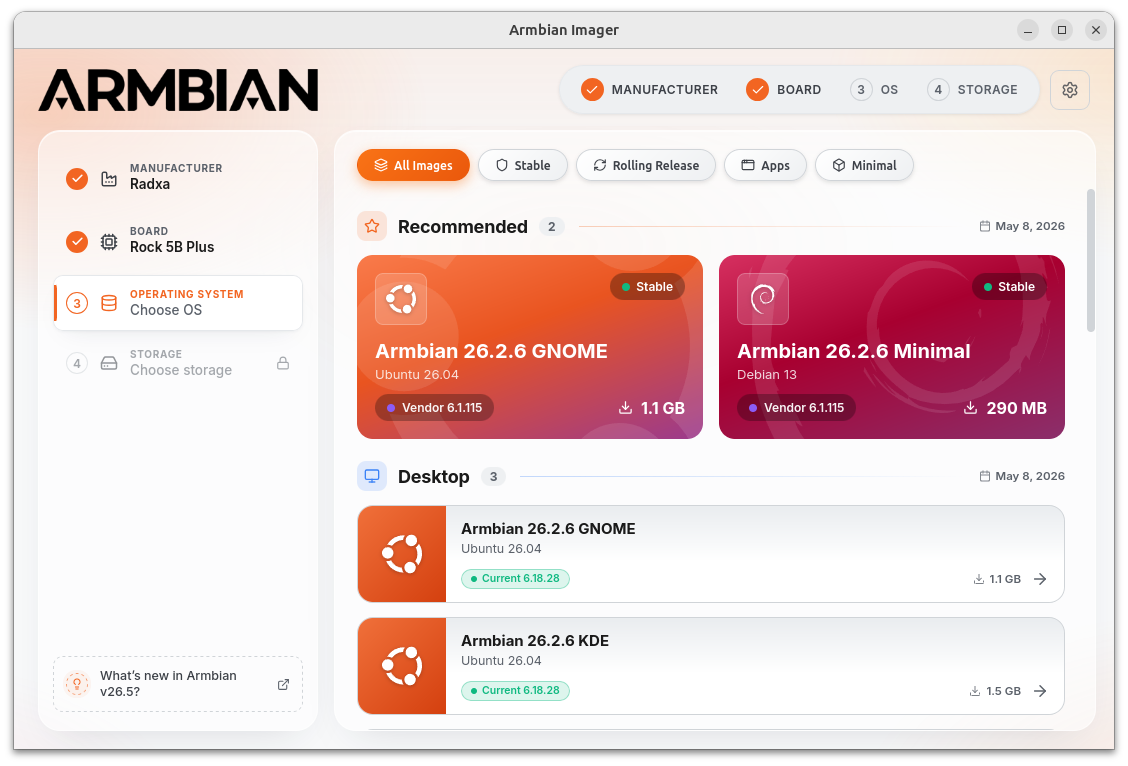
Task: Click Current 6.18.28 badge on KDE row
Action: (x=515, y=690)
